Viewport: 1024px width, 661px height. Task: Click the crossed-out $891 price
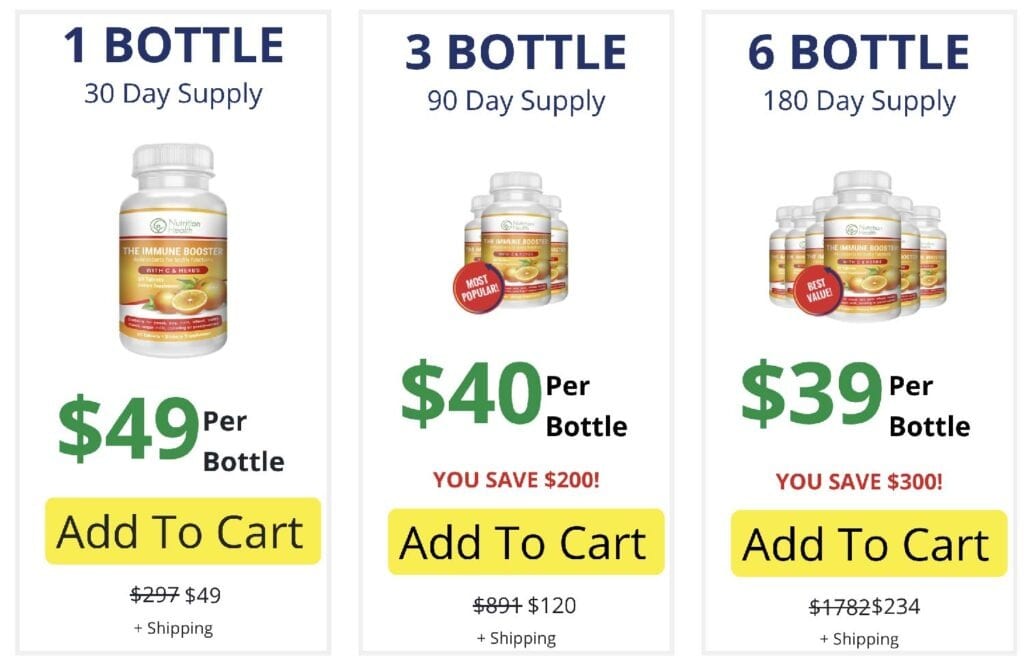tap(498, 605)
